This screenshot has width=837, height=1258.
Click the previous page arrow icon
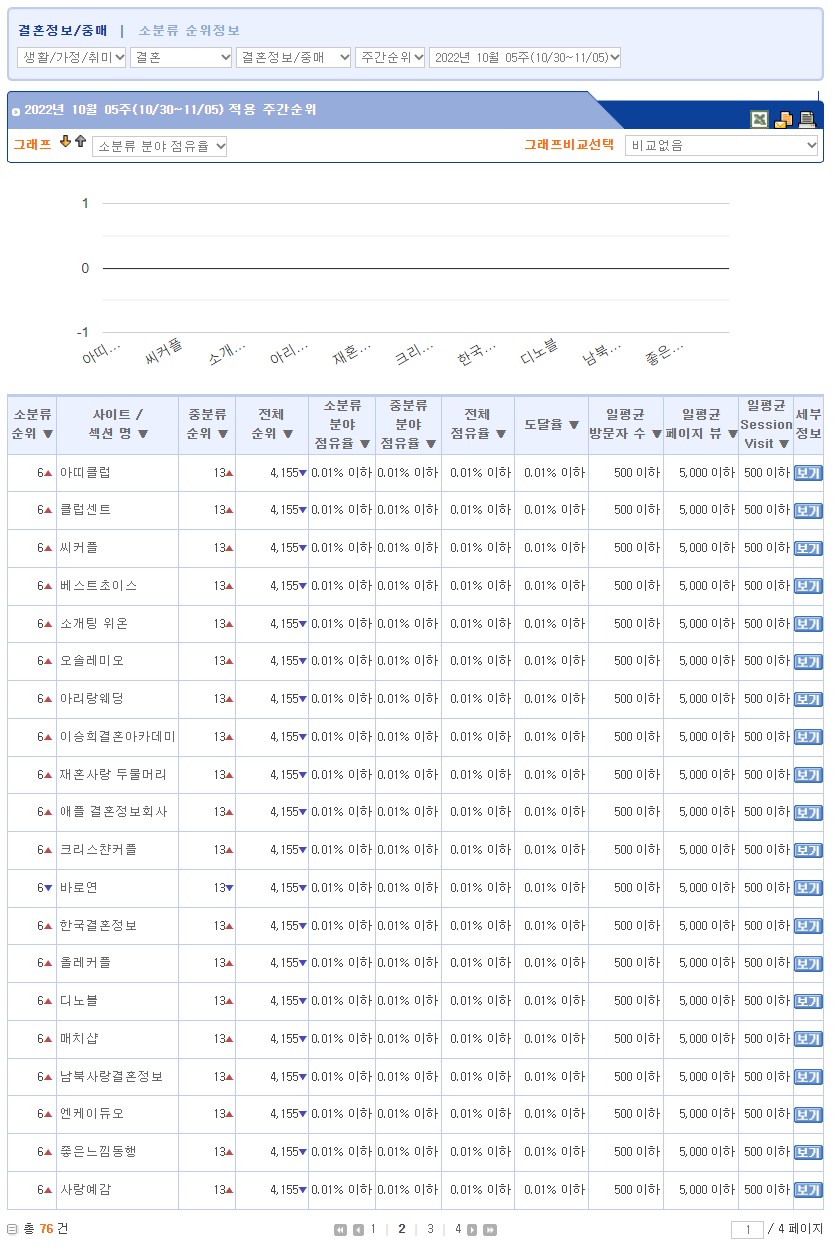[x=358, y=1230]
